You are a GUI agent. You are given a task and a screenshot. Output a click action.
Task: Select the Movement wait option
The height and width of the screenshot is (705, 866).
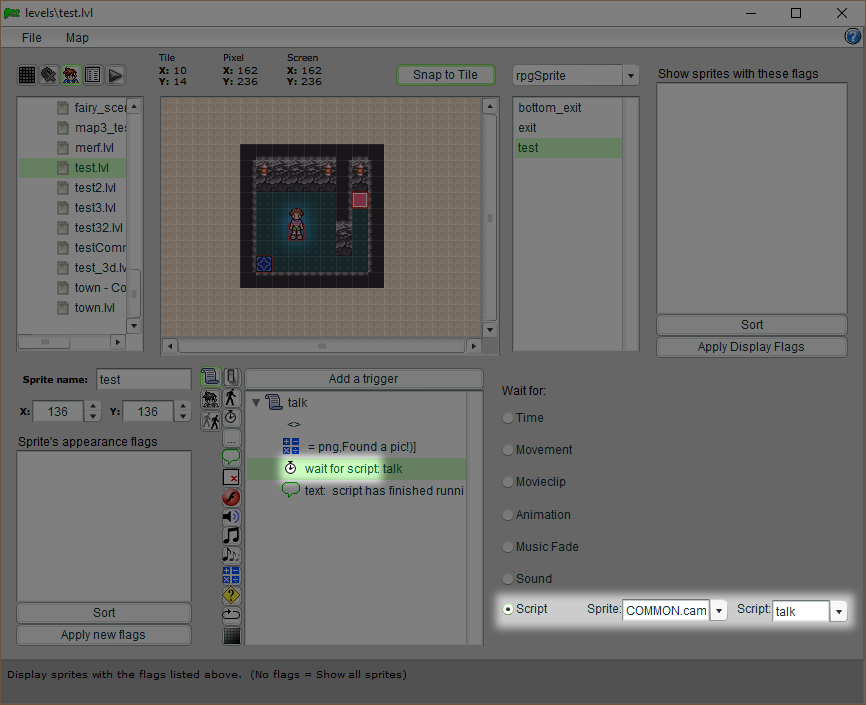pyautogui.click(x=509, y=450)
